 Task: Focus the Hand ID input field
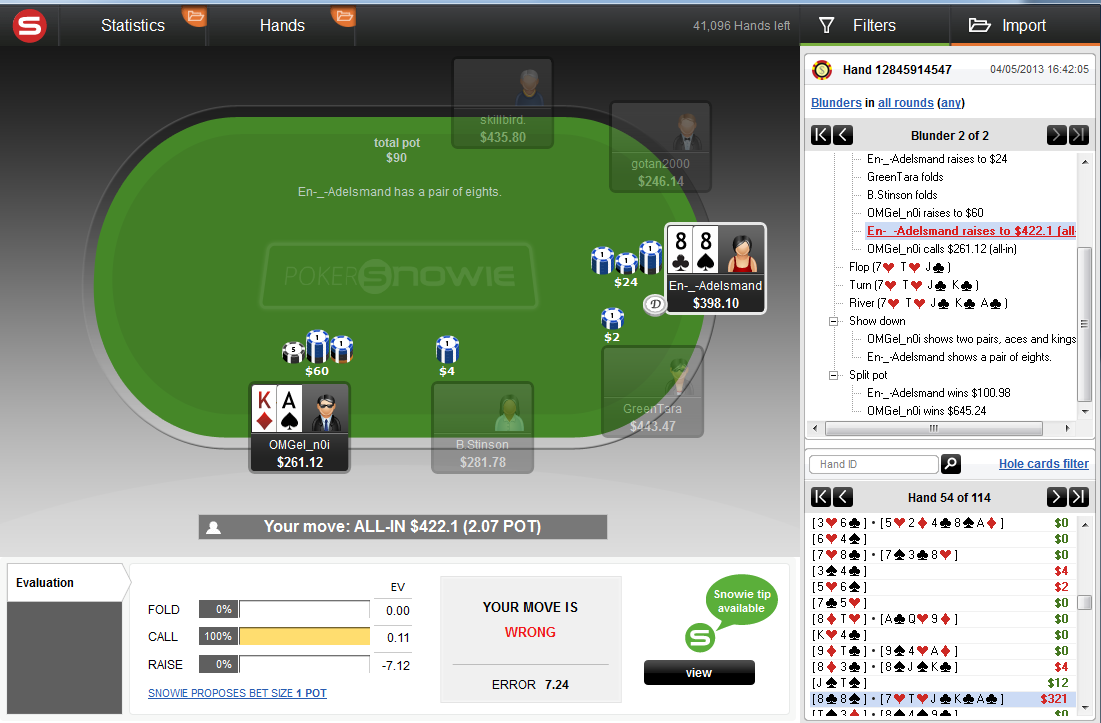(874, 464)
